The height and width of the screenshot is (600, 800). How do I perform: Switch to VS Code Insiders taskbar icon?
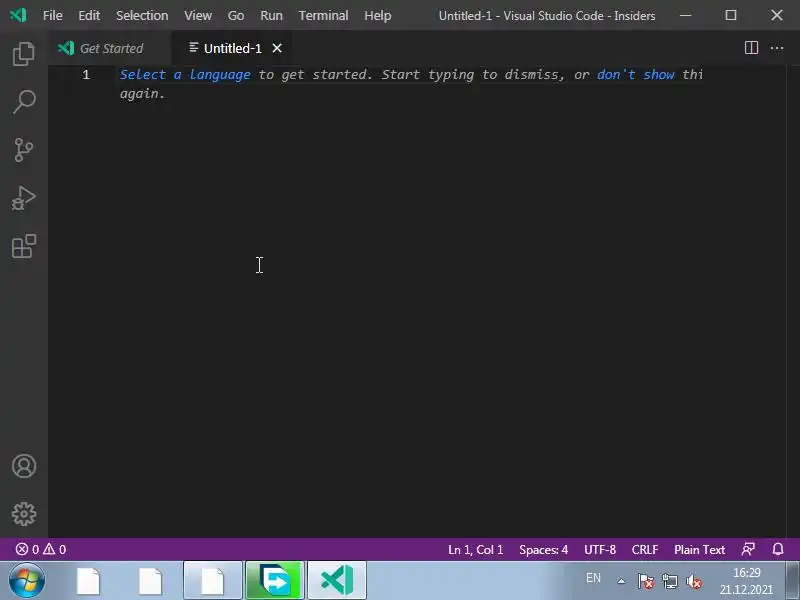337,580
